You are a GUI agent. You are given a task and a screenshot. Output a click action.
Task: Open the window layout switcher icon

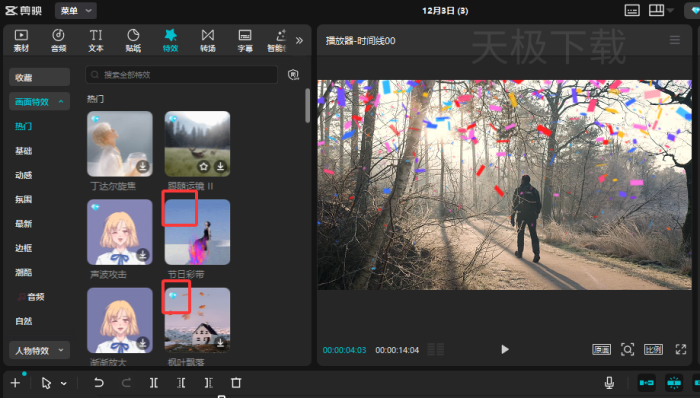[656, 10]
